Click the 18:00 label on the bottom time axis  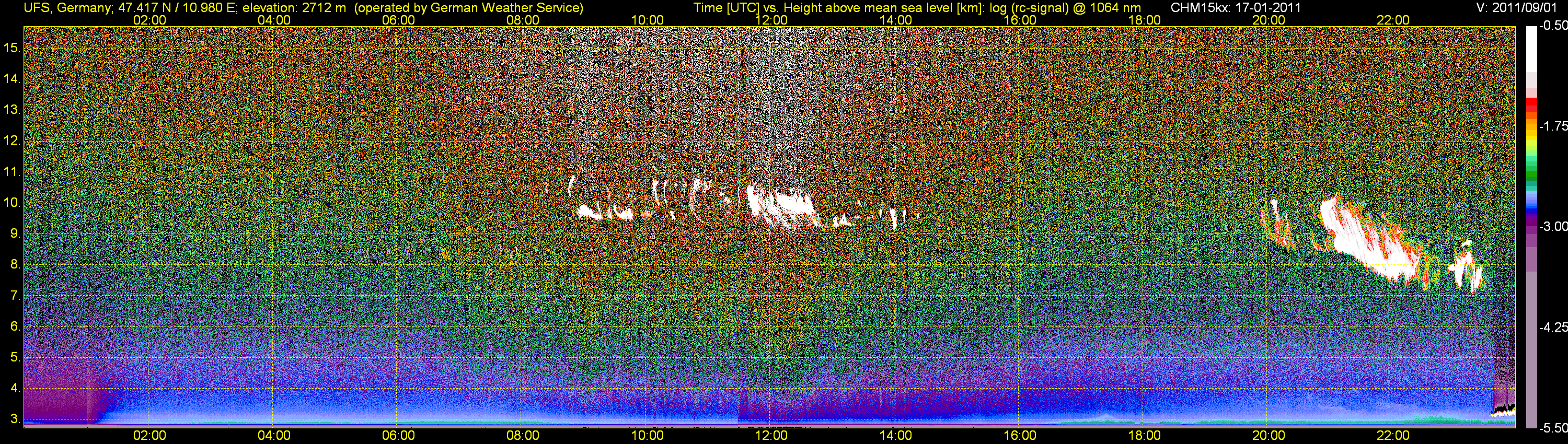tap(1144, 436)
